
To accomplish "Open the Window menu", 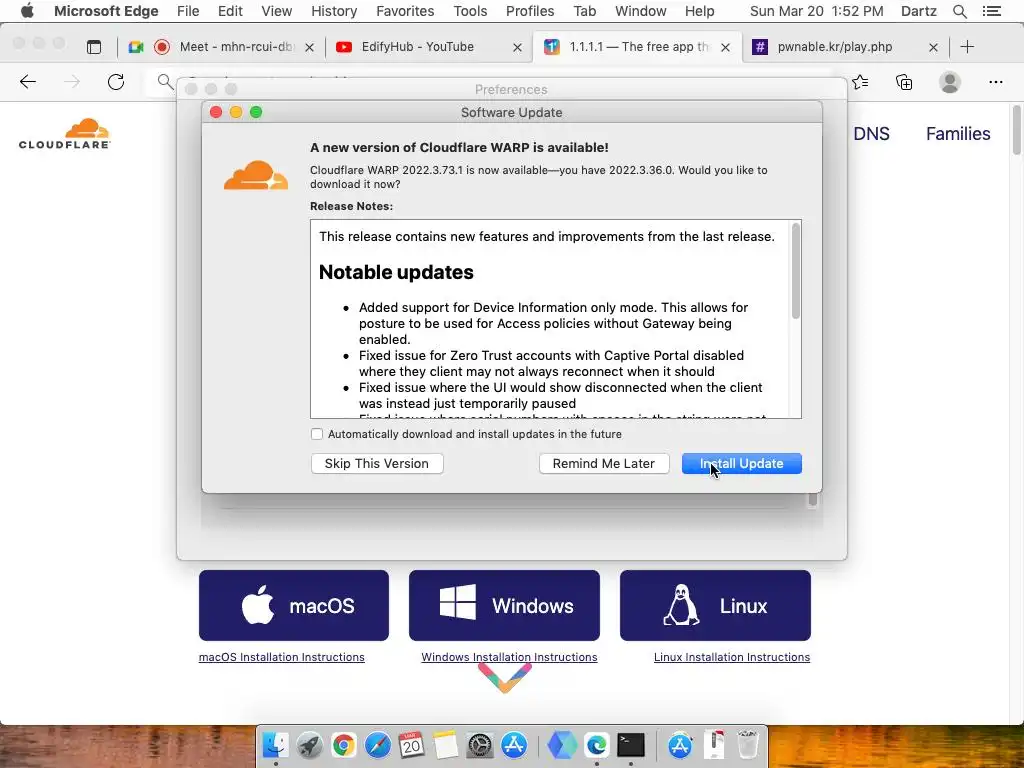I will (x=641, y=11).
